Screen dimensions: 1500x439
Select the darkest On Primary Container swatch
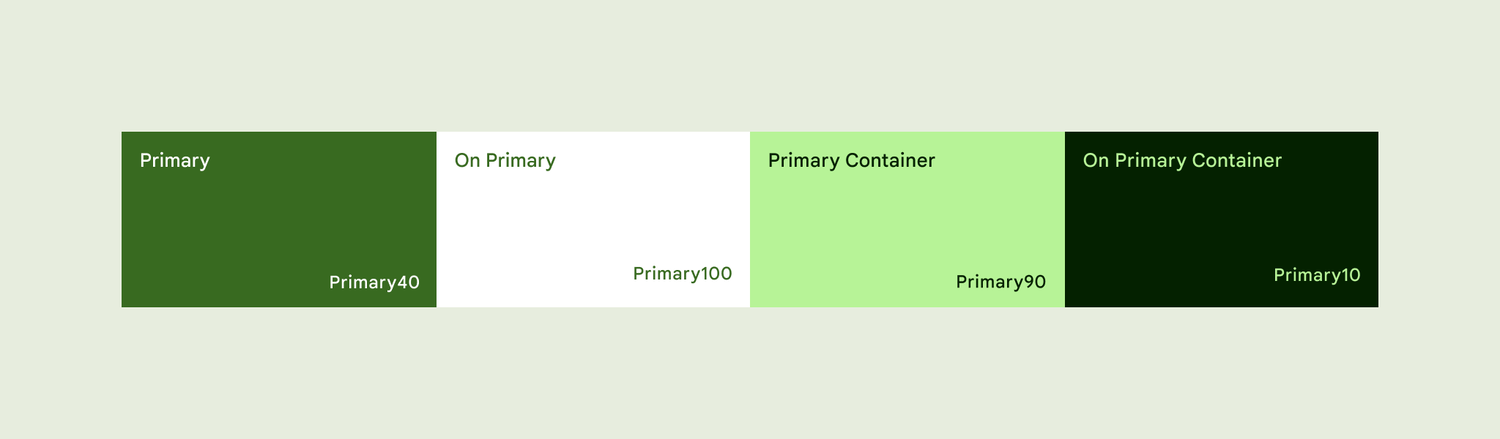1221,219
